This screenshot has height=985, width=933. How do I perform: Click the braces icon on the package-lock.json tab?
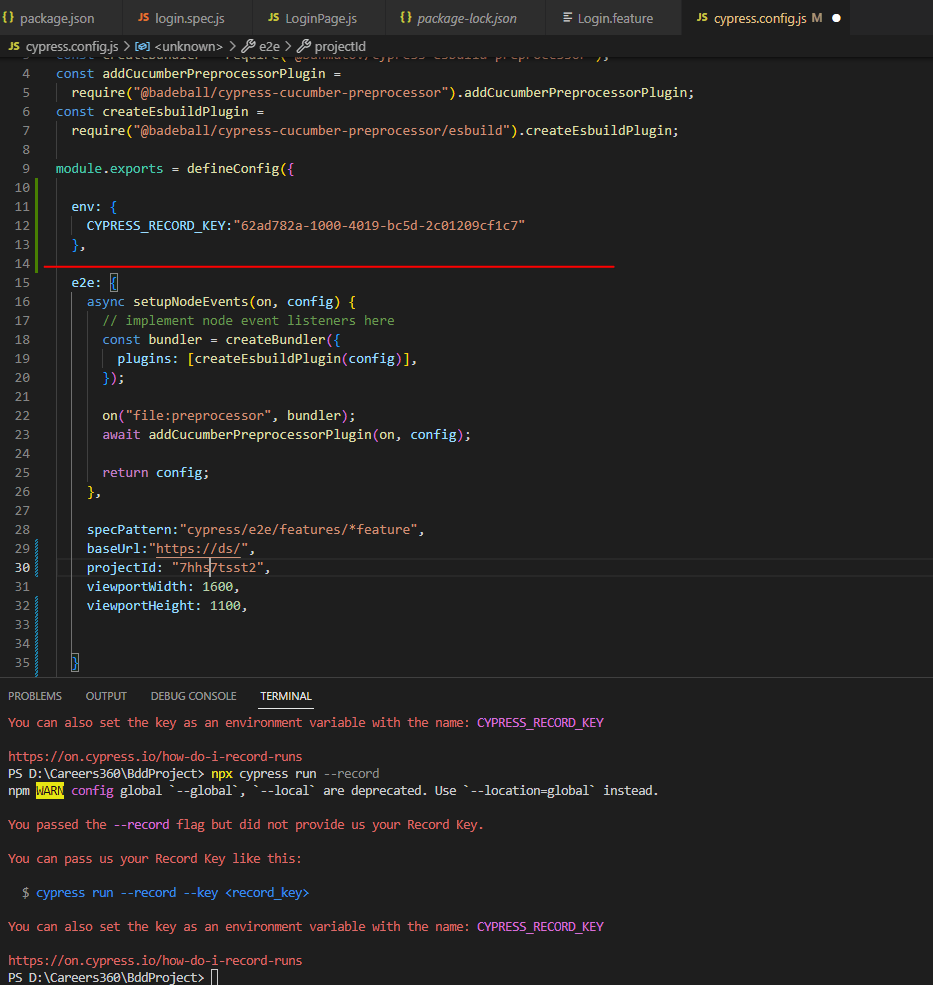(x=404, y=17)
